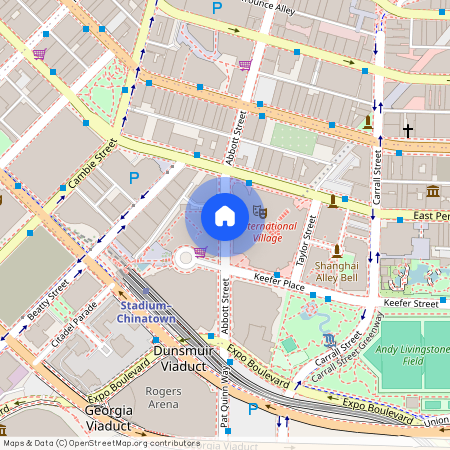Click the blue home location marker
The image size is (450, 450).
point(225,217)
